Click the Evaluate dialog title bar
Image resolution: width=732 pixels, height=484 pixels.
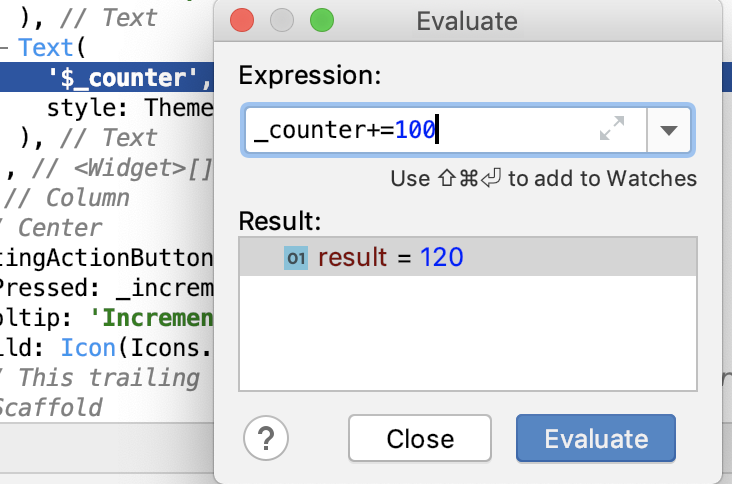[500, 20]
